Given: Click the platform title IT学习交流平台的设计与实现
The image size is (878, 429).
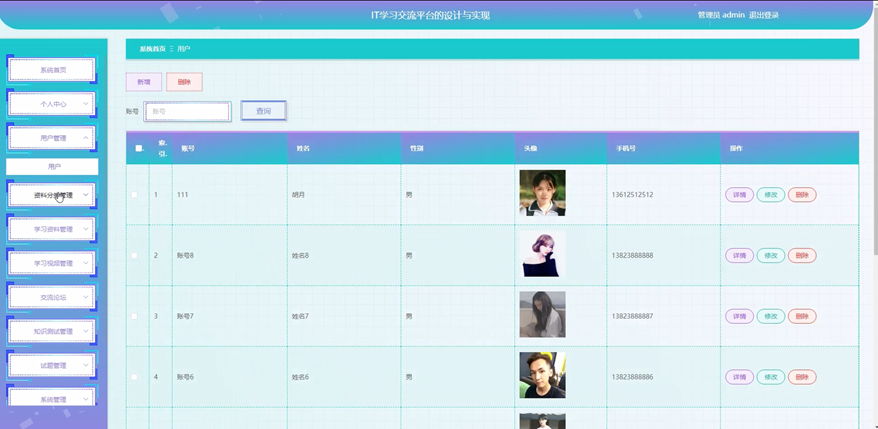Looking at the screenshot, I should tap(431, 15).
